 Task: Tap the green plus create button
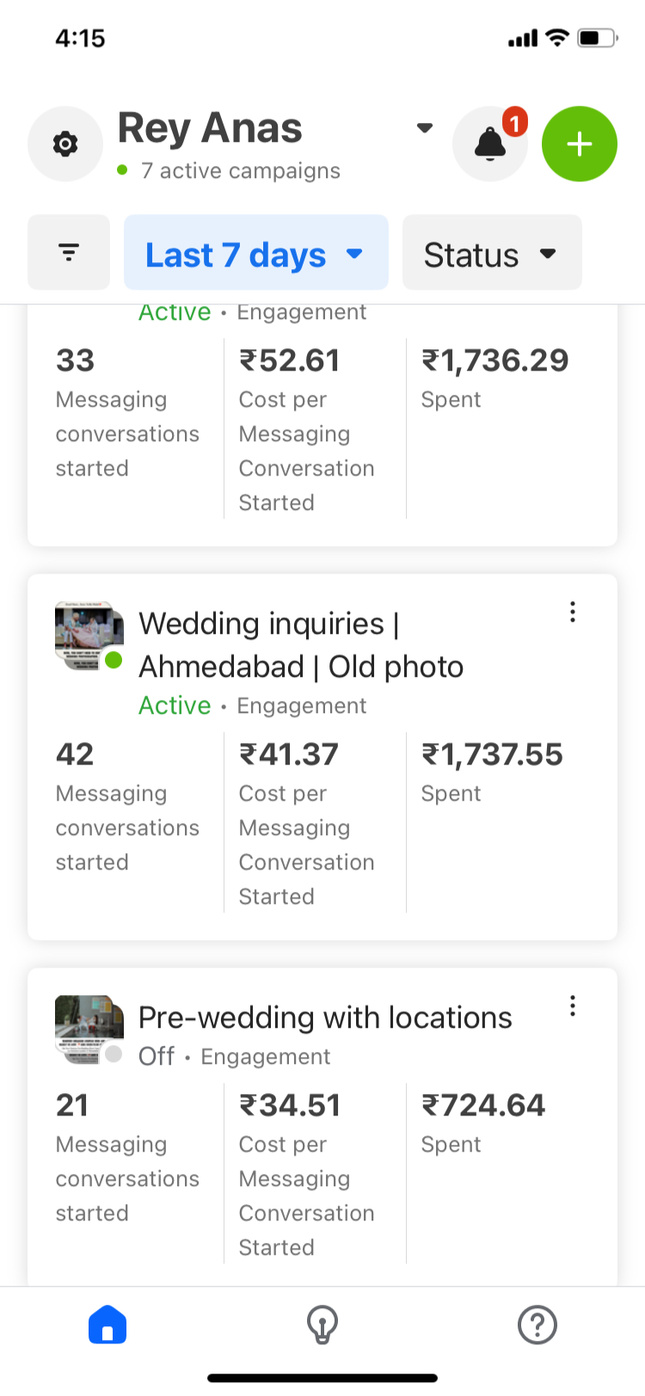pos(579,145)
